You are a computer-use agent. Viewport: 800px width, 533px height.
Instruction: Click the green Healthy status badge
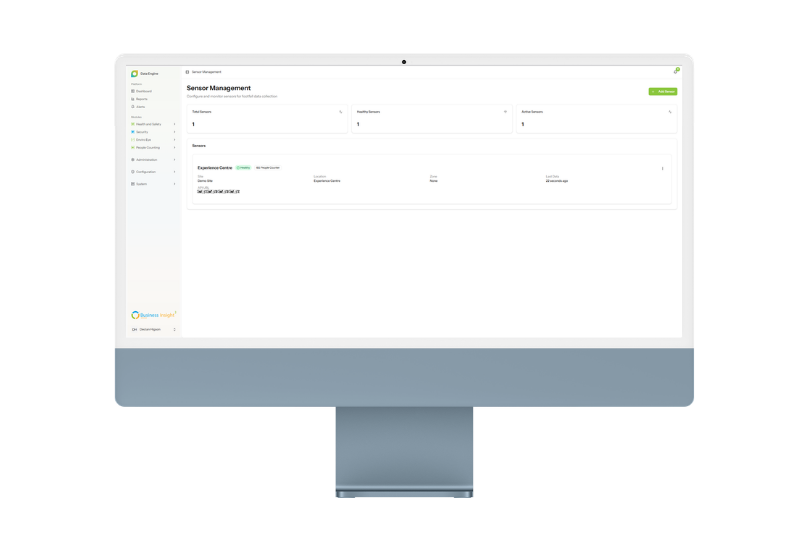tap(243, 168)
